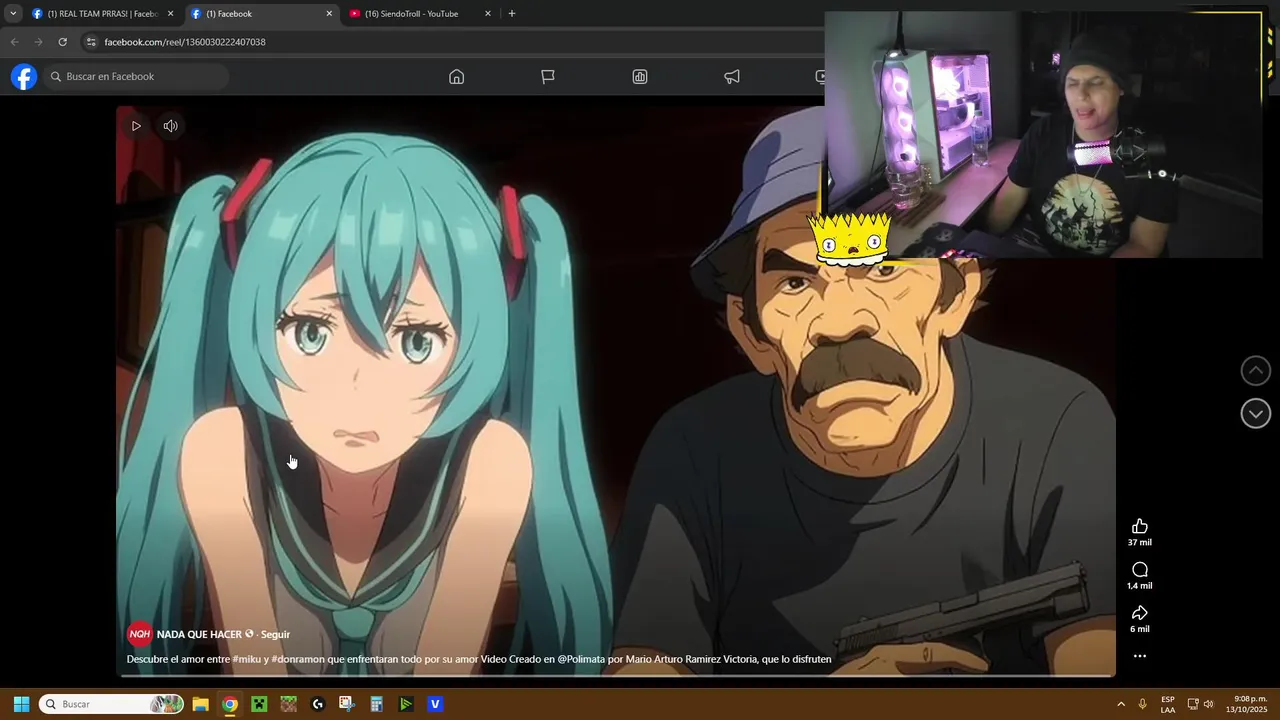The image size is (1280, 720).
Task: View site information icon in address bar
Action: (91, 42)
